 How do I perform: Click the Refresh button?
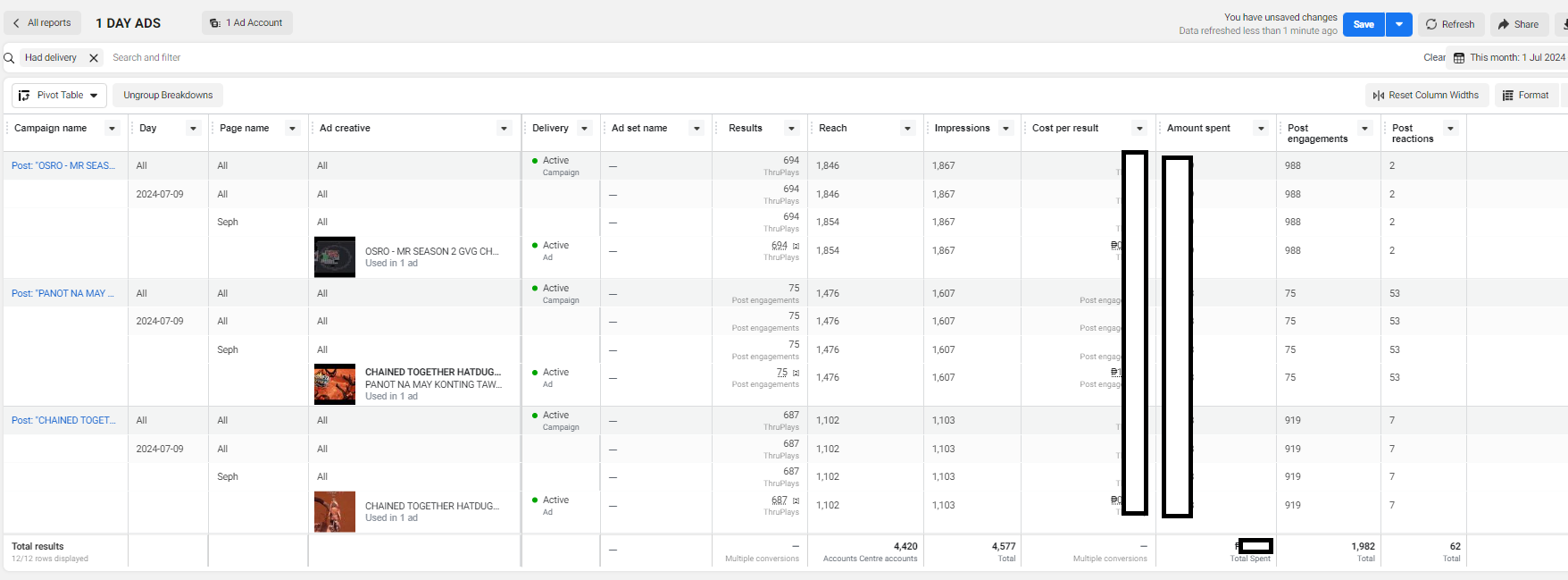tap(1450, 24)
